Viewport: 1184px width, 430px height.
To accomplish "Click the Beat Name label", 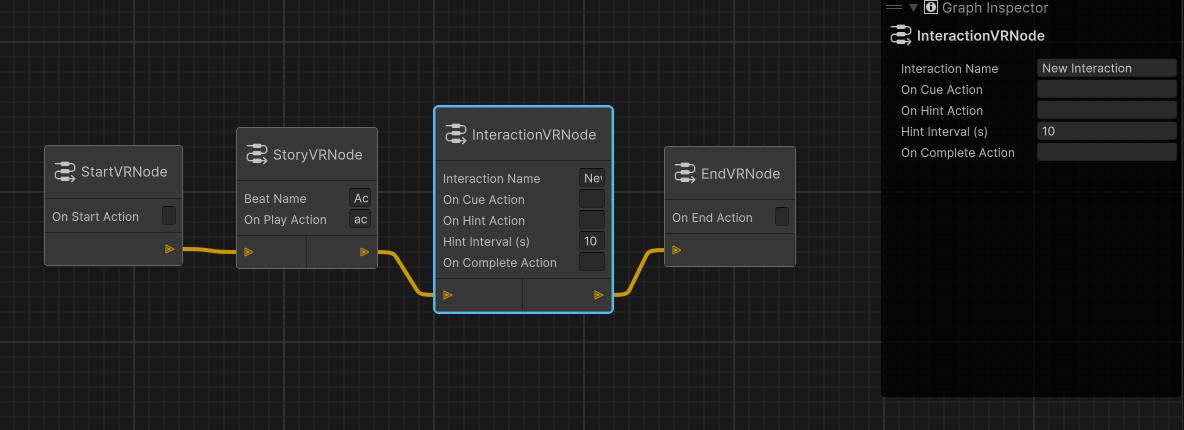I will (275, 199).
